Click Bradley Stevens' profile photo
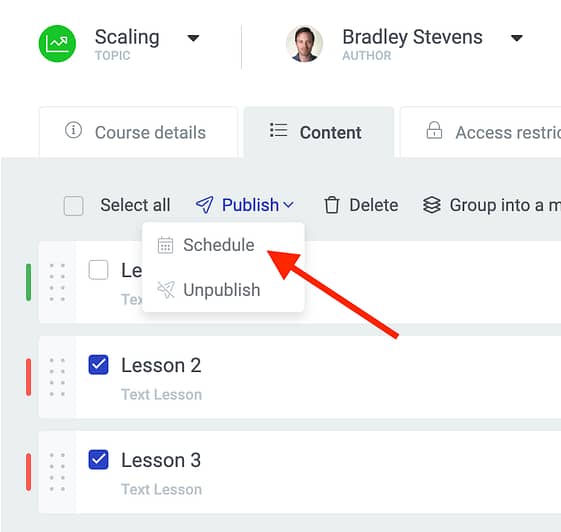 [x=304, y=44]
